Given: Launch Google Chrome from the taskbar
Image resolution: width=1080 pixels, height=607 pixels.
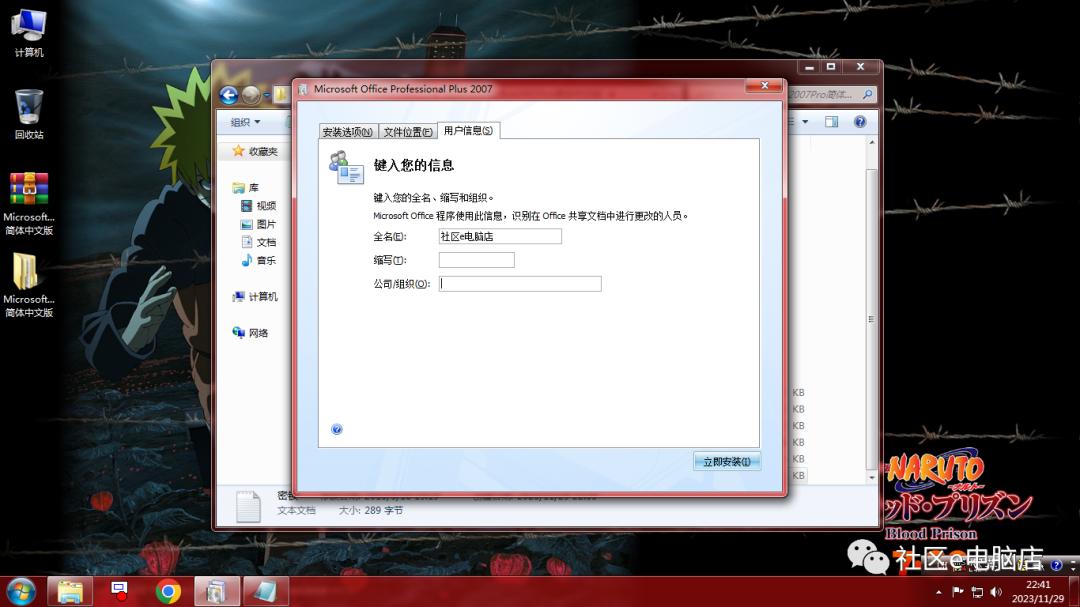Looking at the screenshot, I should point(168,592).
